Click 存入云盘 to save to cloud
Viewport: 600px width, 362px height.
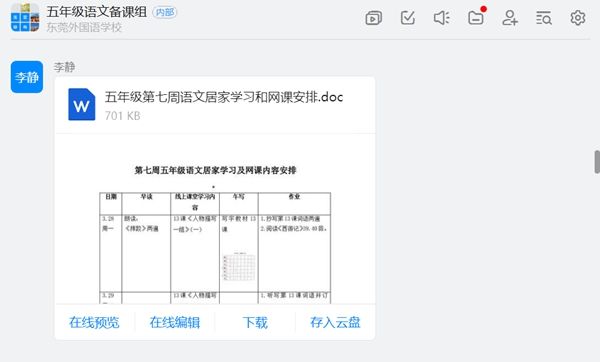point(335,322)
